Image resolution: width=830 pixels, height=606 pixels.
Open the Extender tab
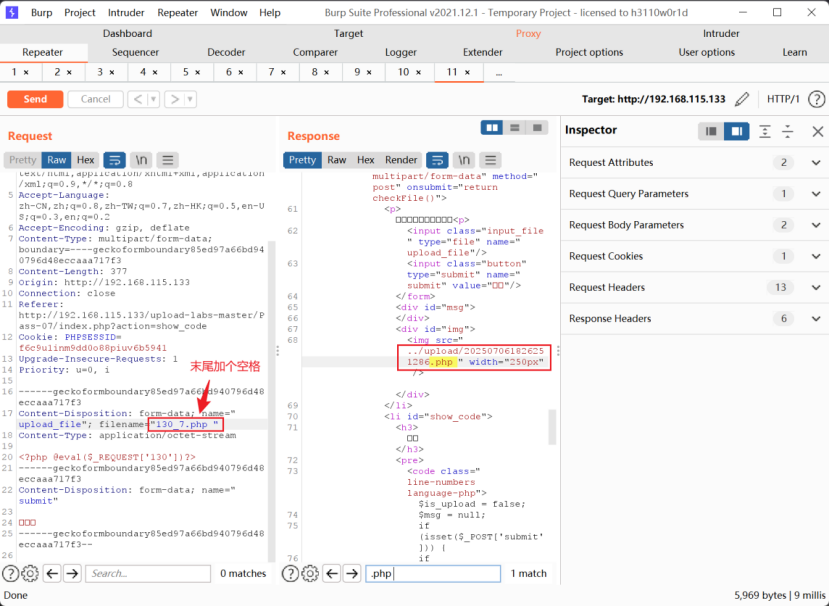click(x=483, y=52)
